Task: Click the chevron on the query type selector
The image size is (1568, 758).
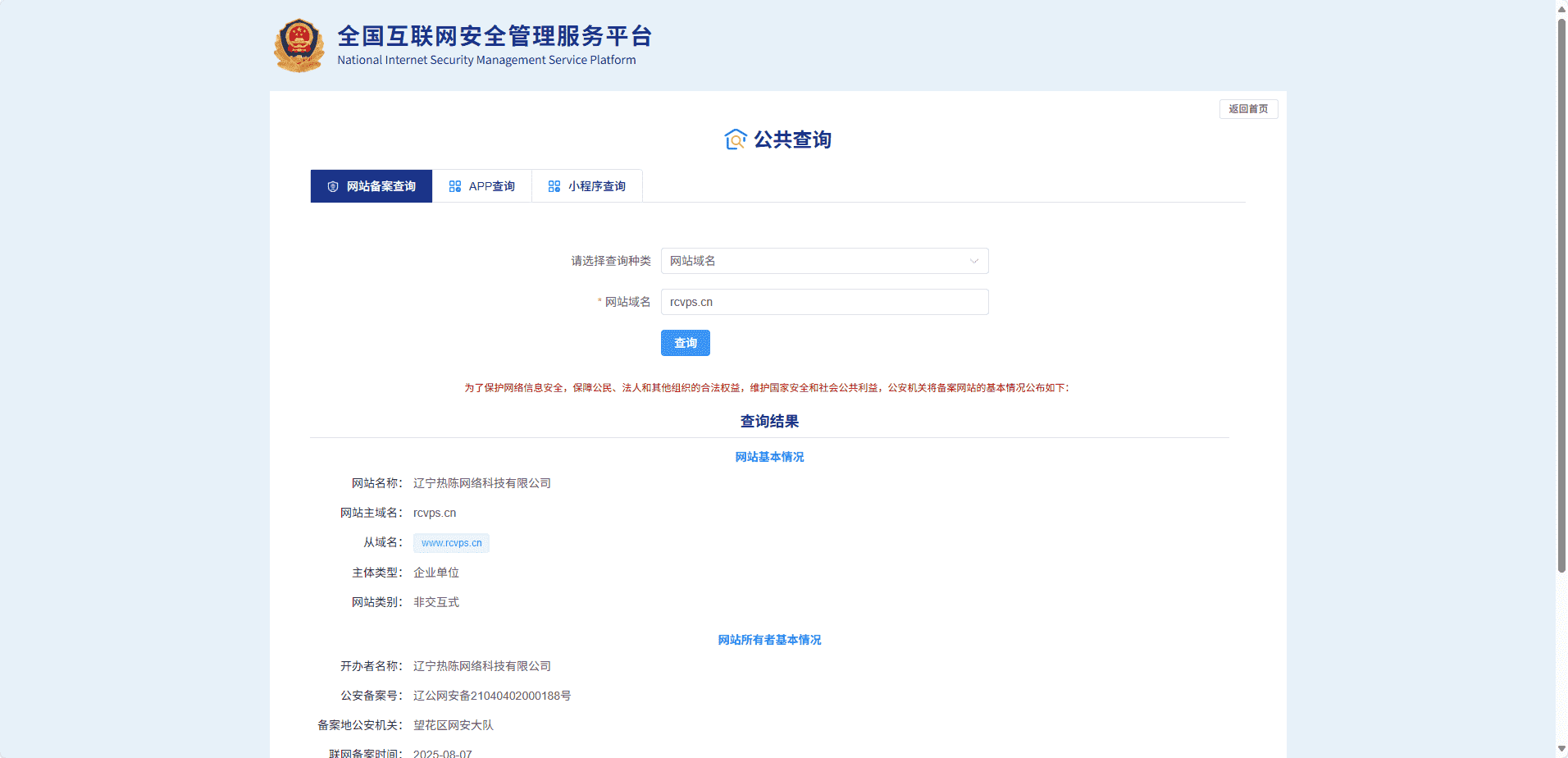Action: coord(973,261)
